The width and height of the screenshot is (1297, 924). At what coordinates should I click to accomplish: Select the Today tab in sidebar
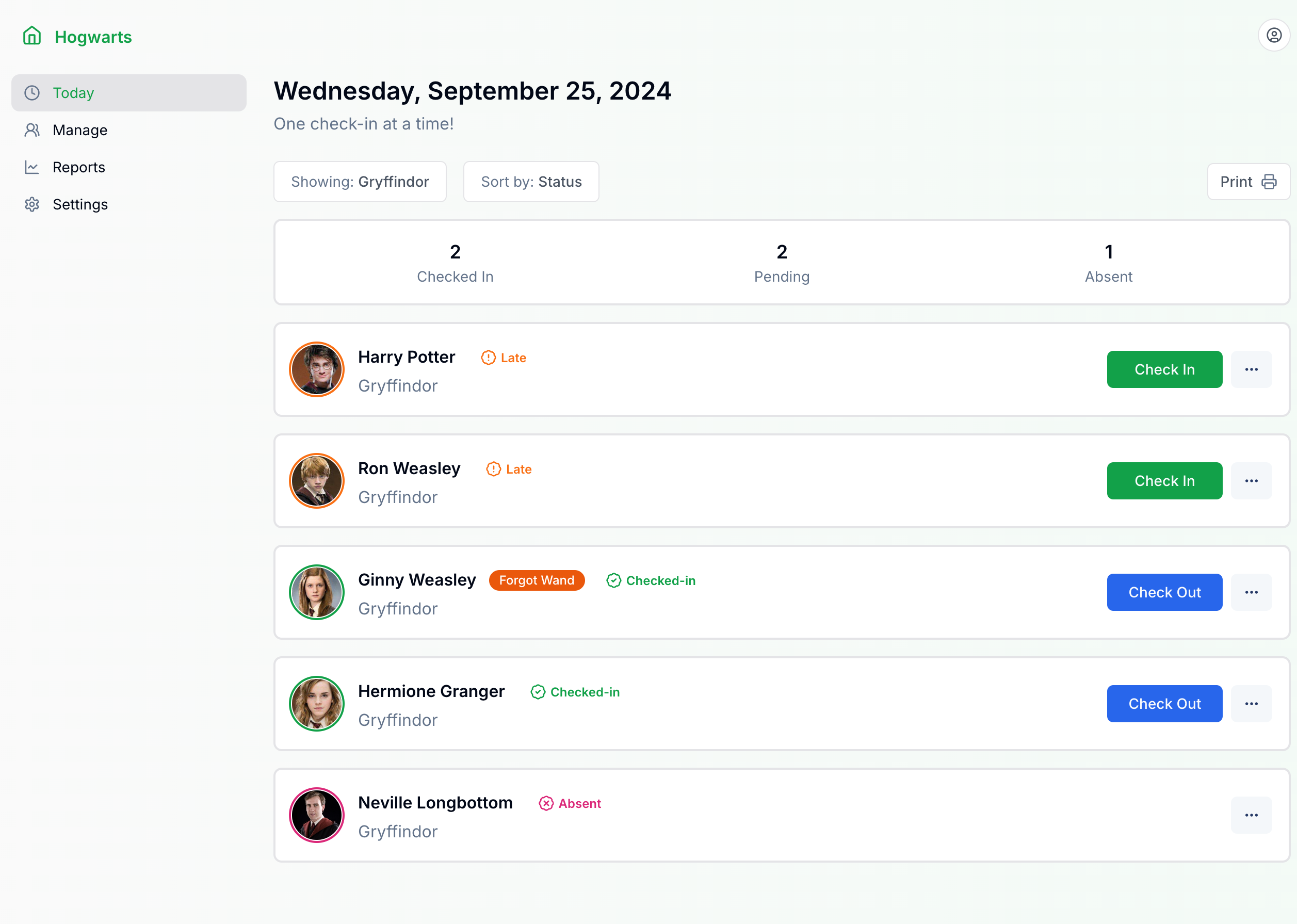(x=73, y=93)
